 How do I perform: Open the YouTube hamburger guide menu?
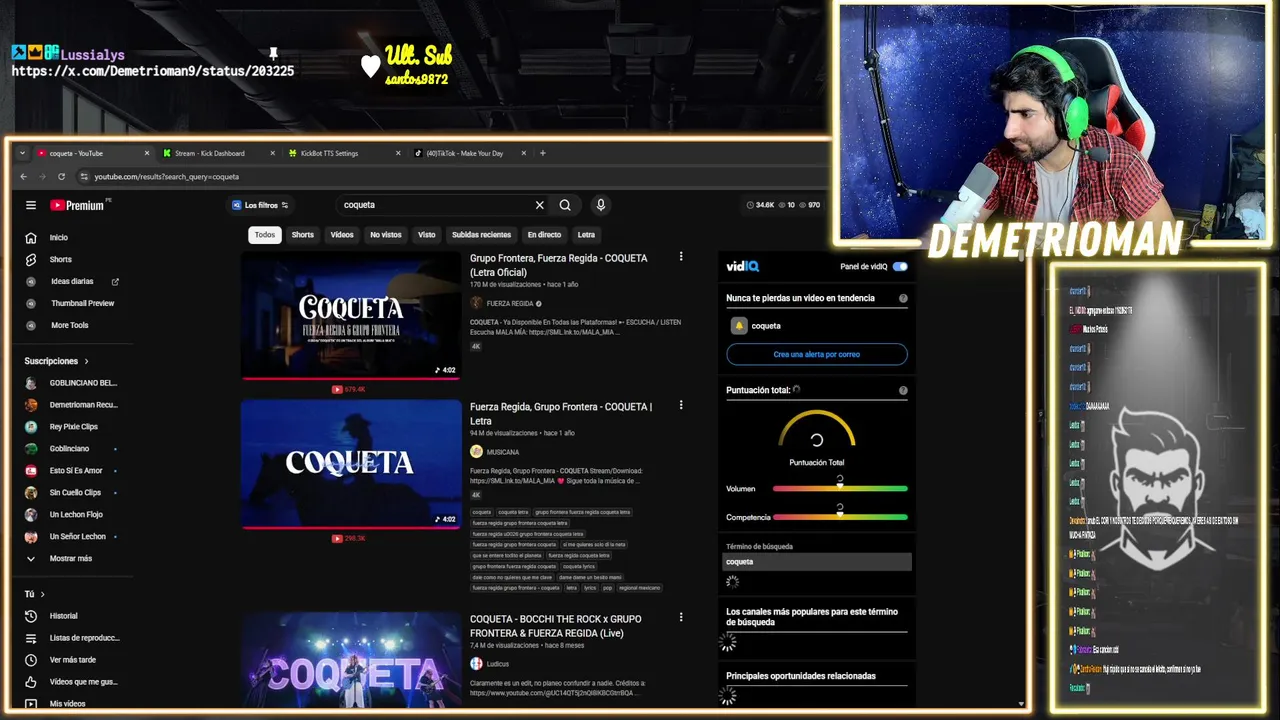pyautogui.click(x=31, y=205)
